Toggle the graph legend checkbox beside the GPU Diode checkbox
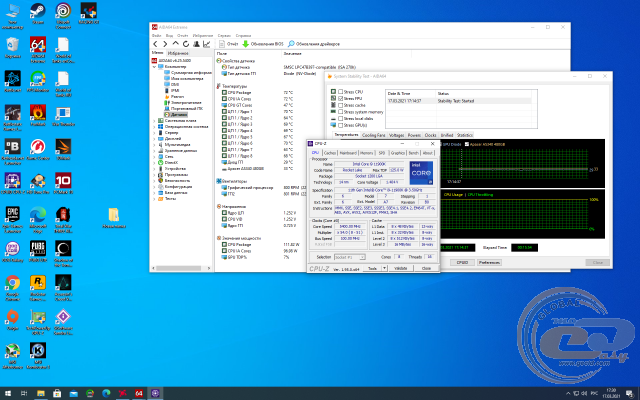 point(467,144)
